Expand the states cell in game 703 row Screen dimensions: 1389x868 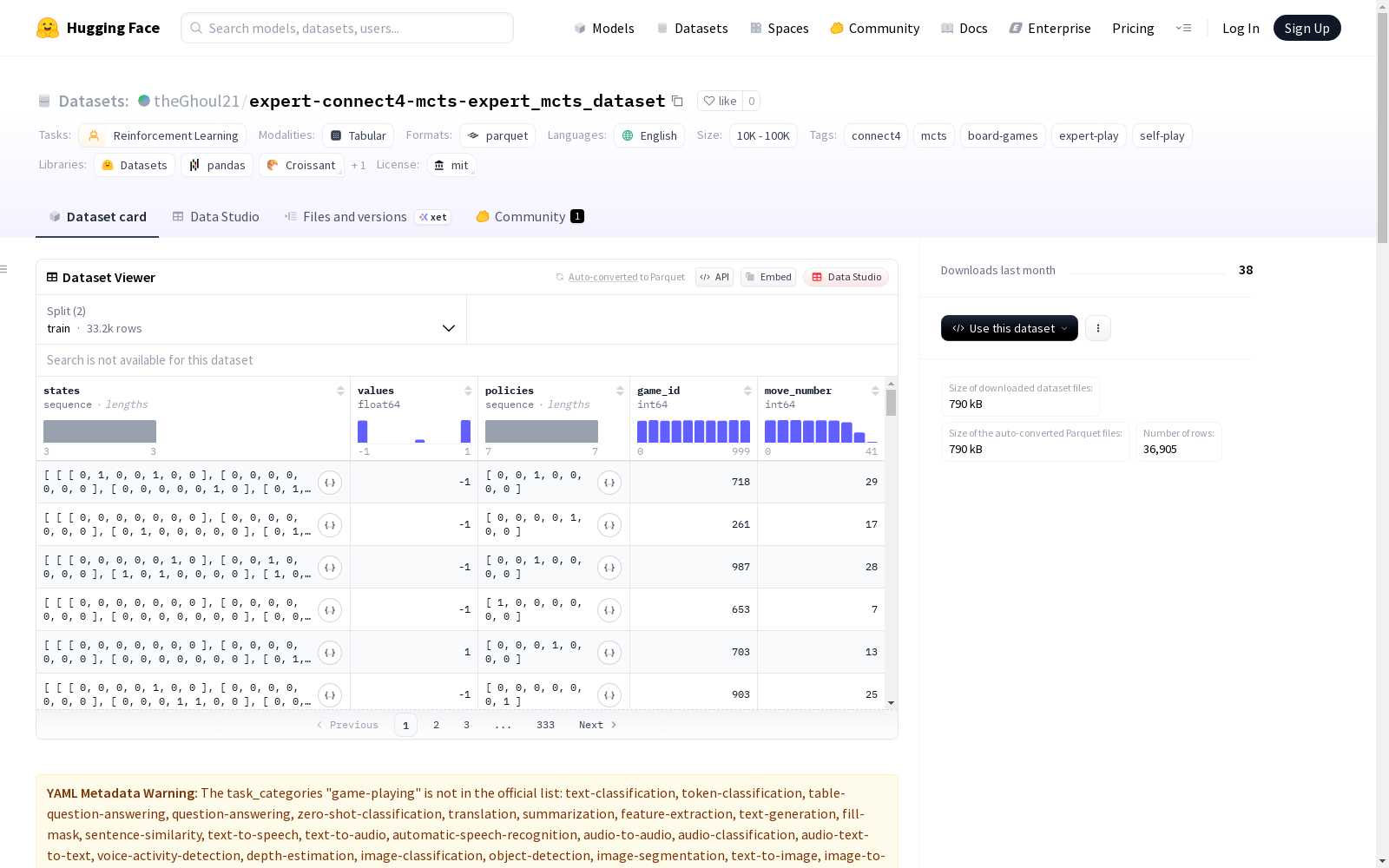[330, 653]
